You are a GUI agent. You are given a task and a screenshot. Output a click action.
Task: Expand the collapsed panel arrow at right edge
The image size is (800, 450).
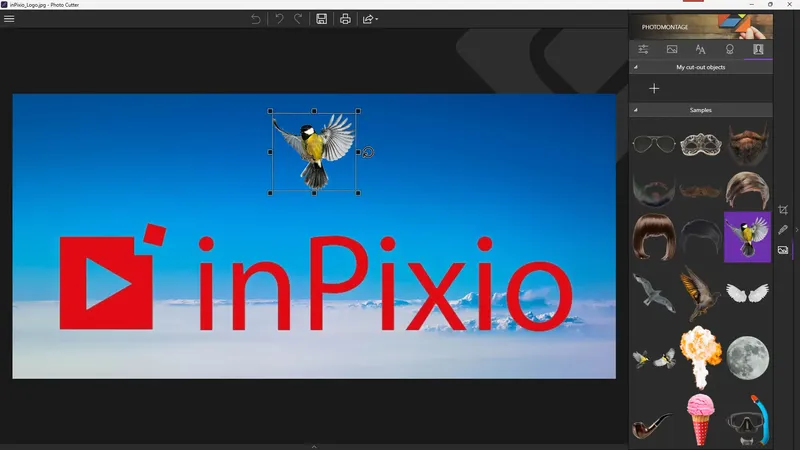pyautogui.click(x=796, y=230)
